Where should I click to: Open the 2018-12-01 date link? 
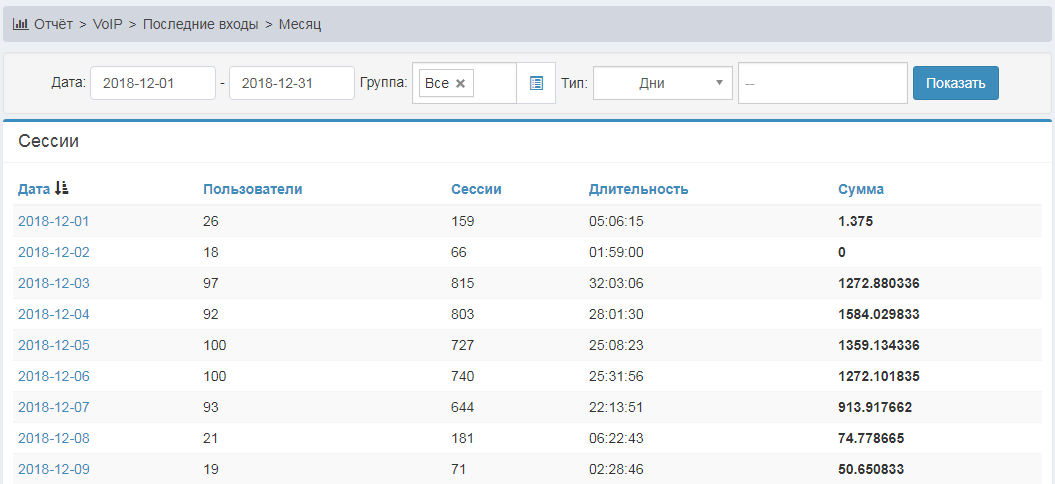[53, 221]
